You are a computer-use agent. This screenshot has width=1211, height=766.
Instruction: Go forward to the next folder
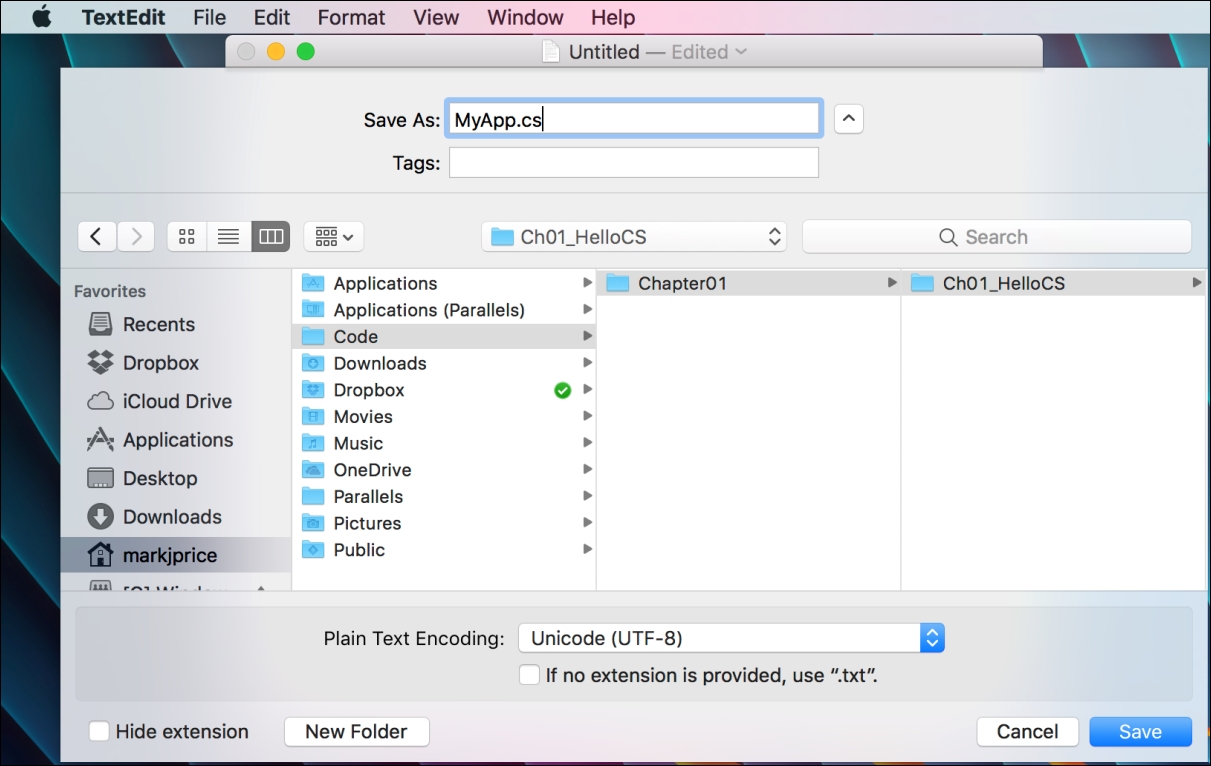136,237
